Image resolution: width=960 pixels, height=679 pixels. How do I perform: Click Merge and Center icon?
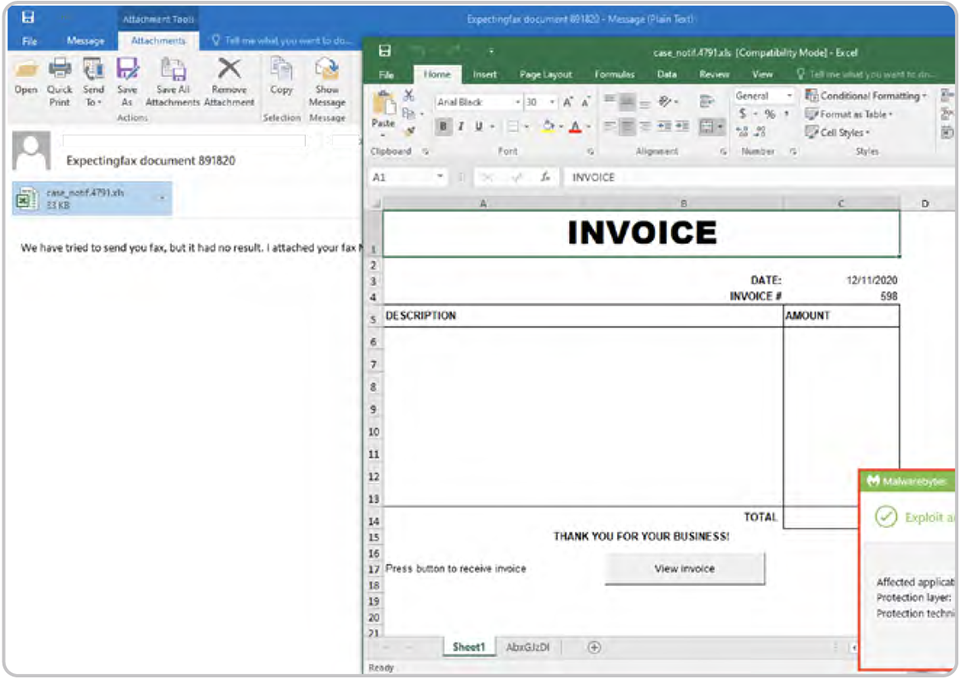[707, 127]
